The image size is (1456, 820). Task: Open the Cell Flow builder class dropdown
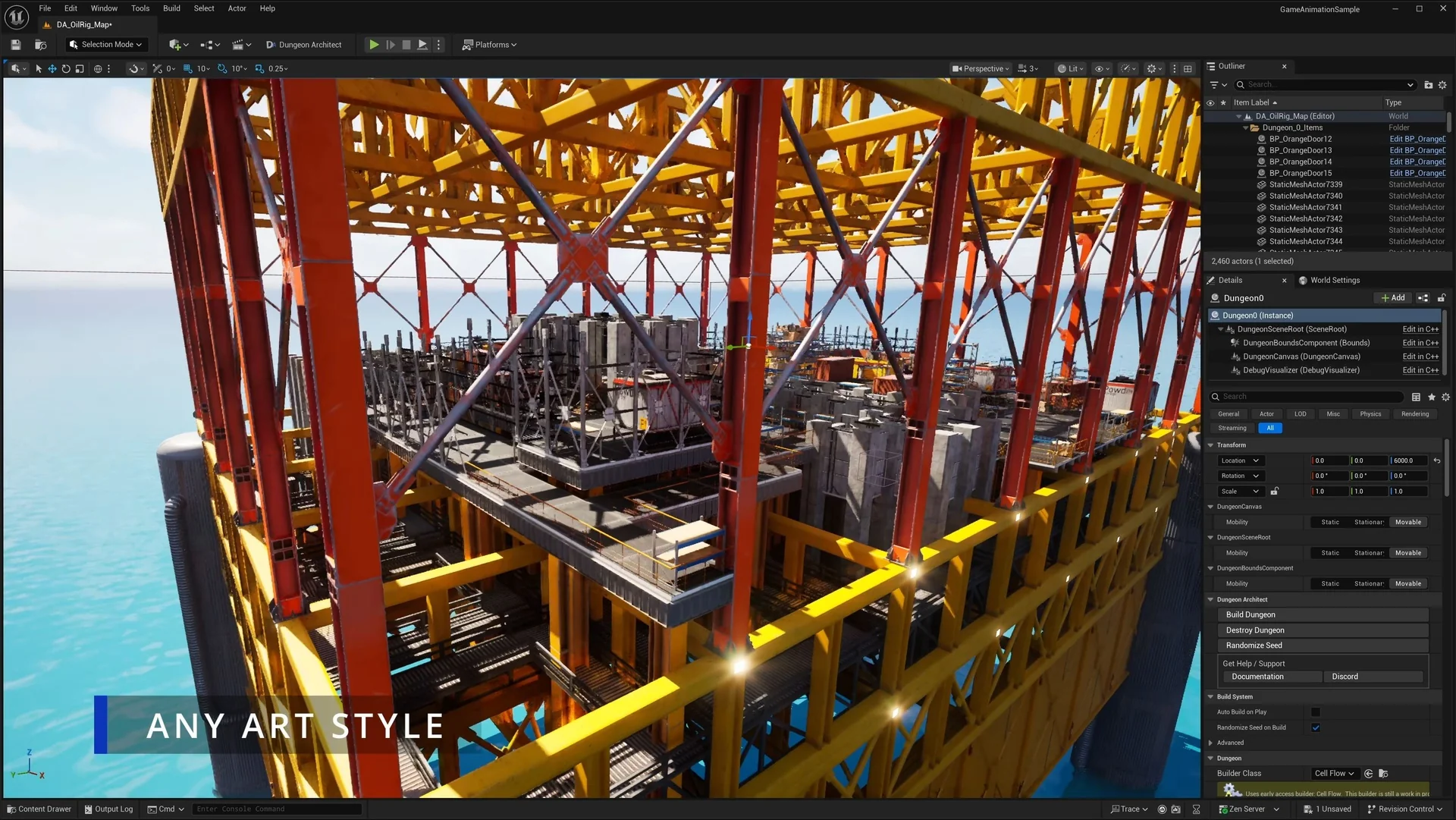click(1334, 774)
